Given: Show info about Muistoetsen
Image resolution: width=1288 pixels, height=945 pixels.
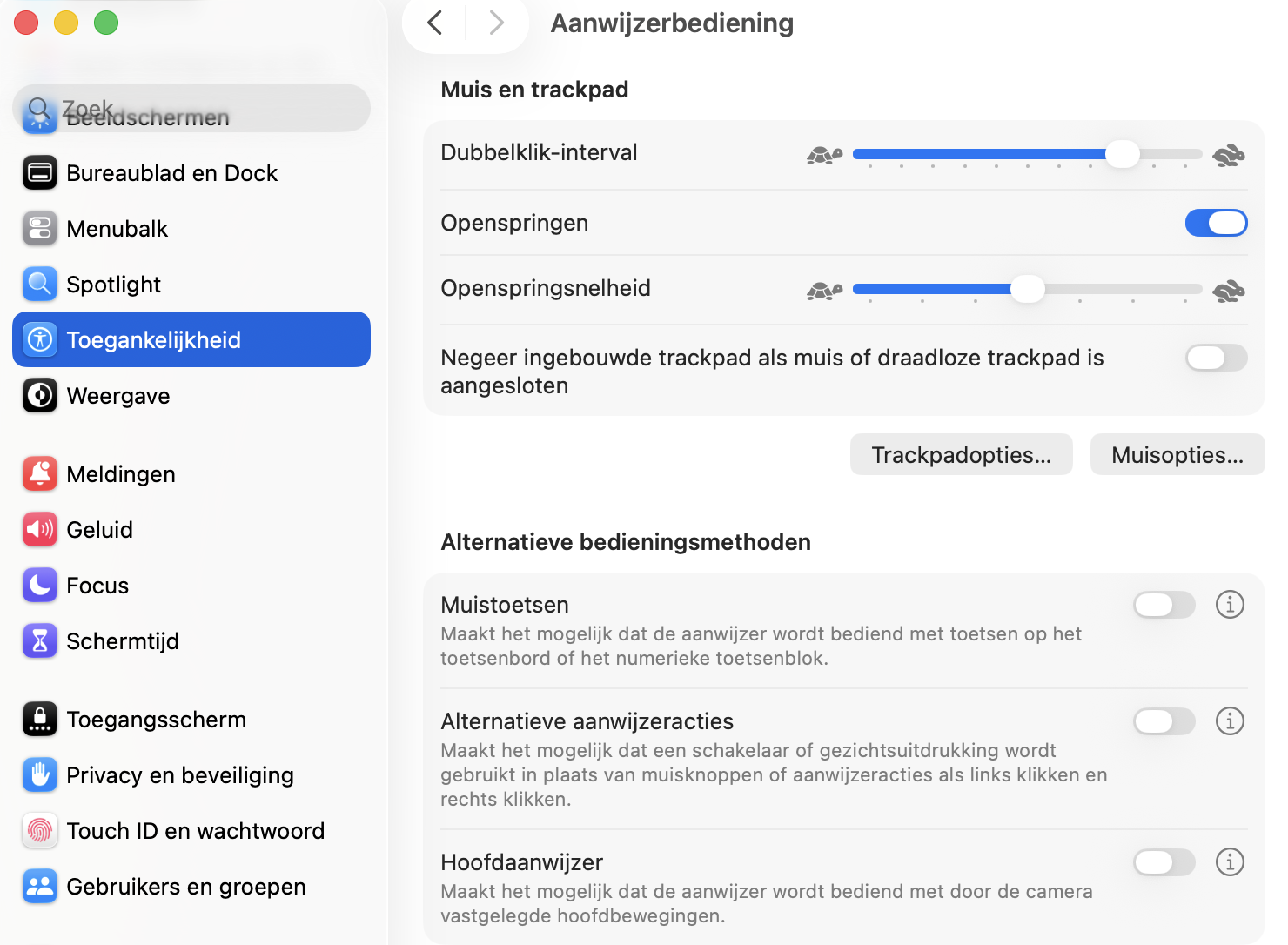Looking at the screenshot, I should [x=1230, y=605].
